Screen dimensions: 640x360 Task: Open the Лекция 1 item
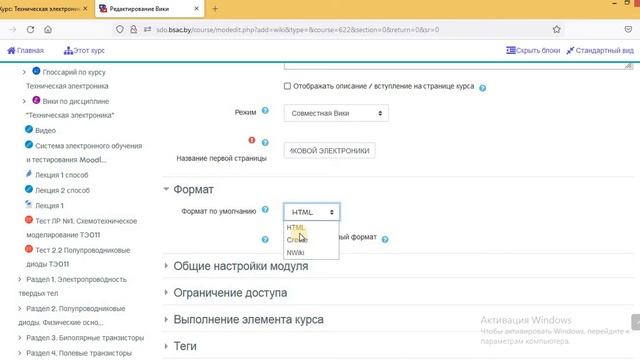click(x=49, y=206)
